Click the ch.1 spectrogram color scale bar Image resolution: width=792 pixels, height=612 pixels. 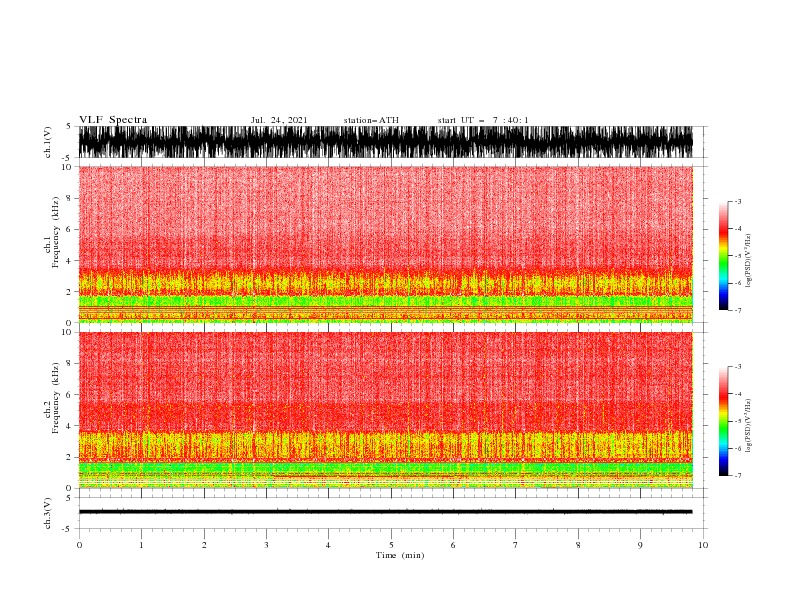tap(723, 255)
